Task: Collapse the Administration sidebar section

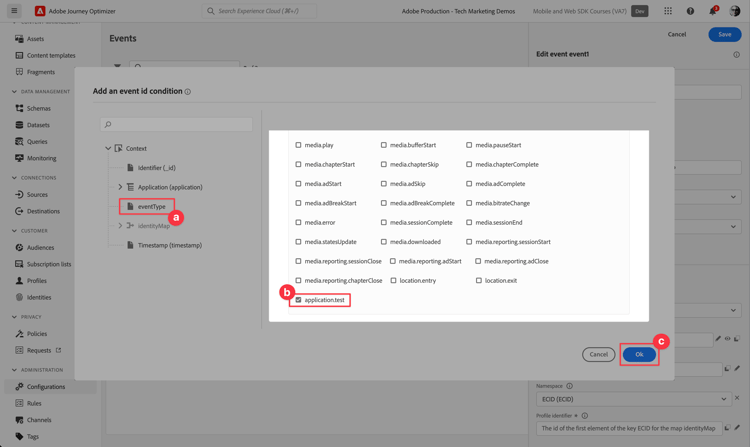Action: click(x=14, y=370)
